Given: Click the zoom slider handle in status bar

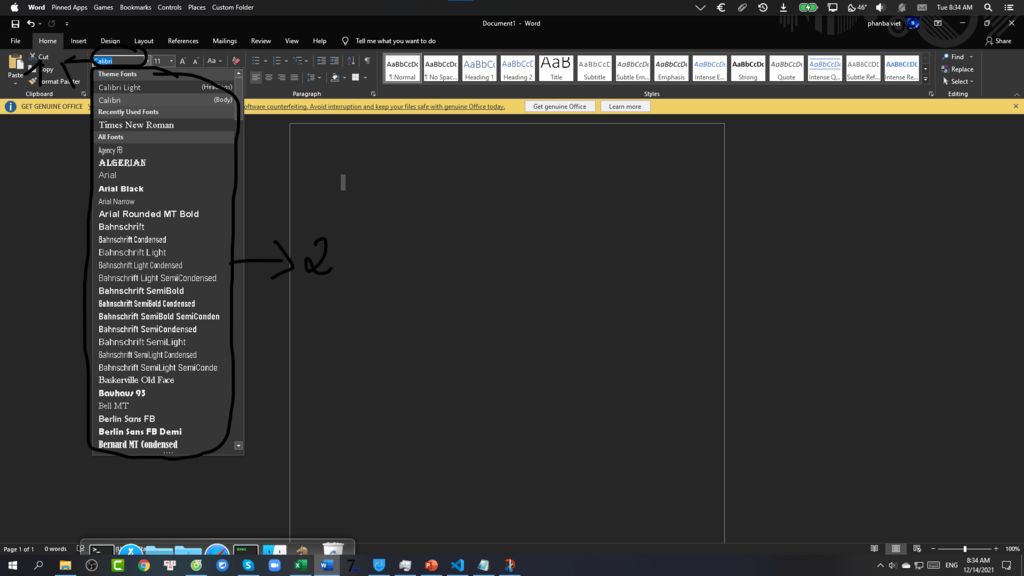Looking at the screenshot, I should pos(965,549).
